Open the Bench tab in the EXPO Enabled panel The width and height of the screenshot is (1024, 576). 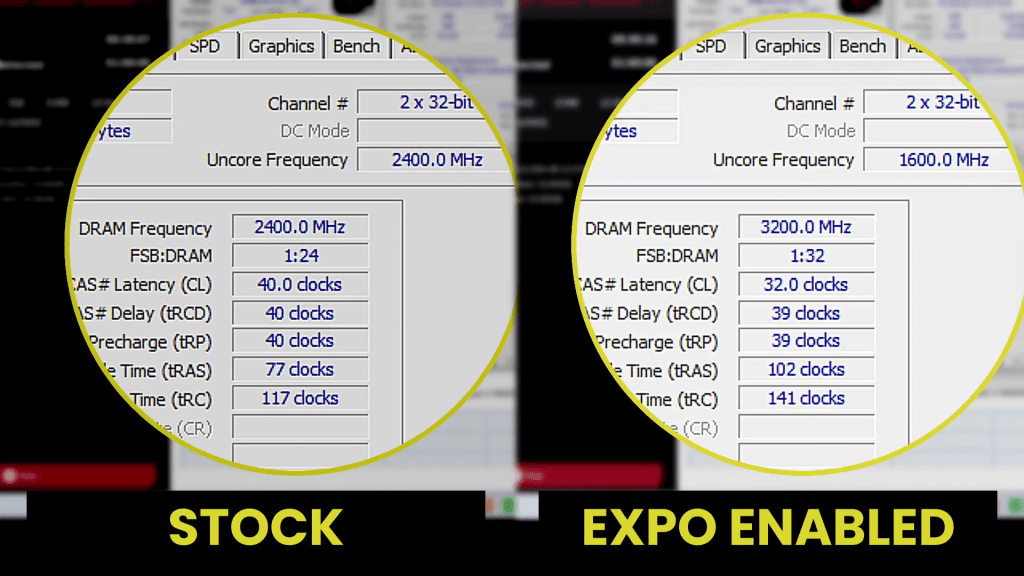[863, 46]
